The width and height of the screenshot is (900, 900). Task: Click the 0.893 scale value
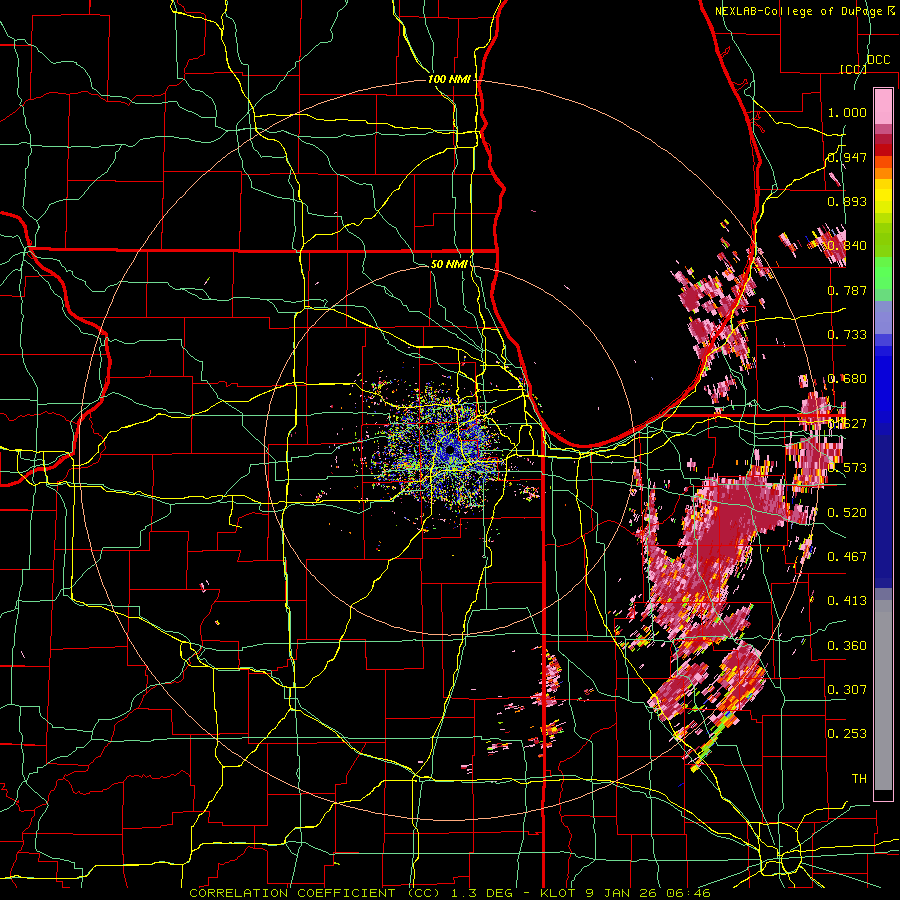[x=847, y=201]
